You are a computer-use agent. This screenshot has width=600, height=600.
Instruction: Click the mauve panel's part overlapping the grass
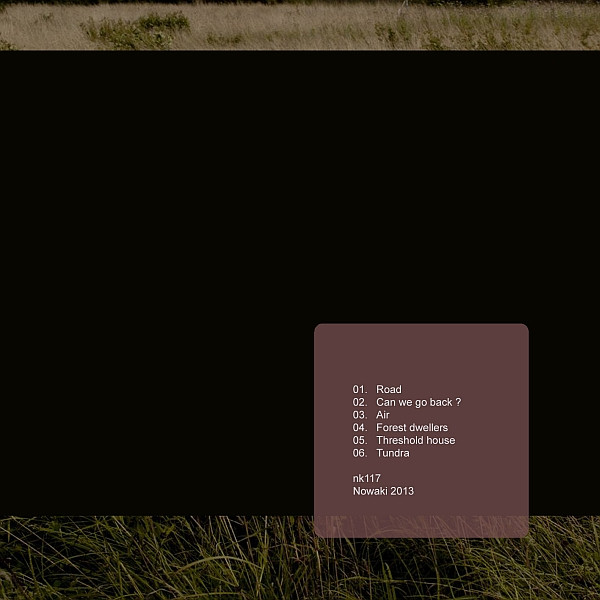tap(421, 527)
